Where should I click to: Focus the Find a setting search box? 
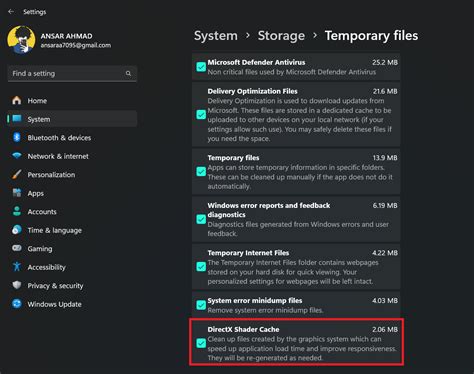point(72,73)
